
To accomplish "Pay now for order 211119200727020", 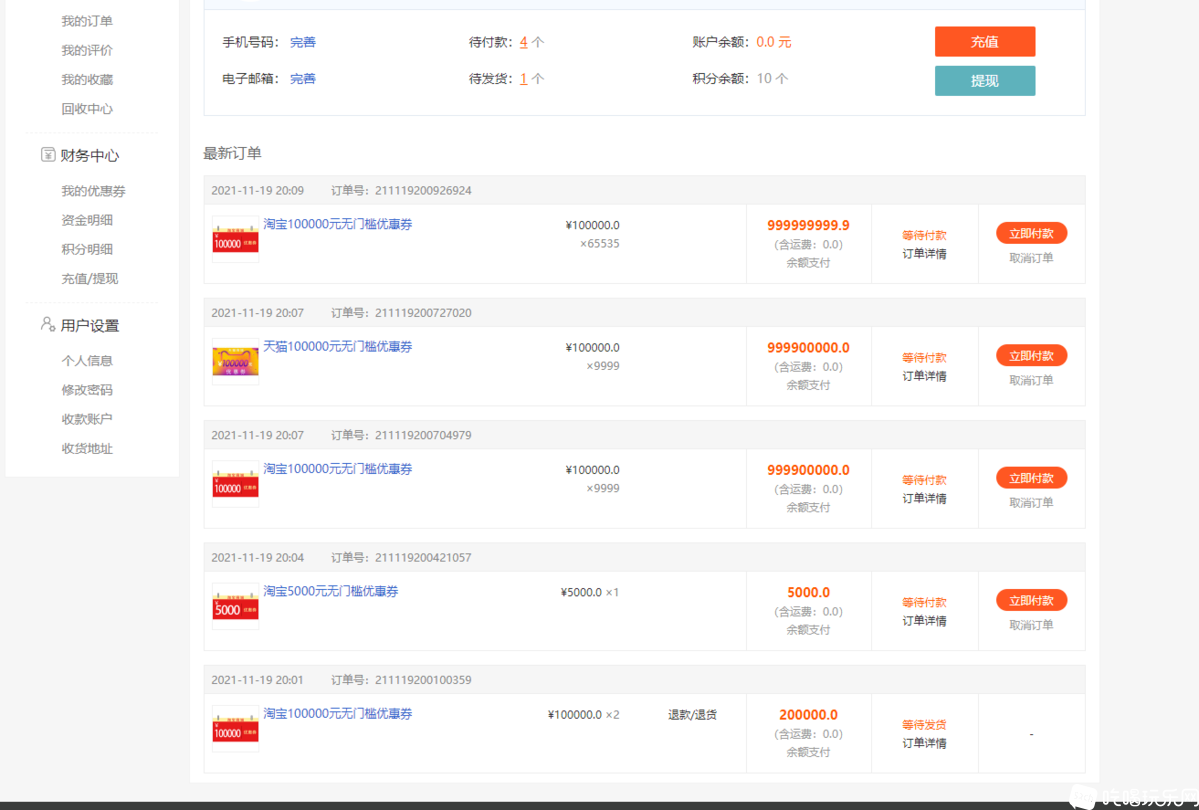I will pyautogui.click(x=1031, y=356).
